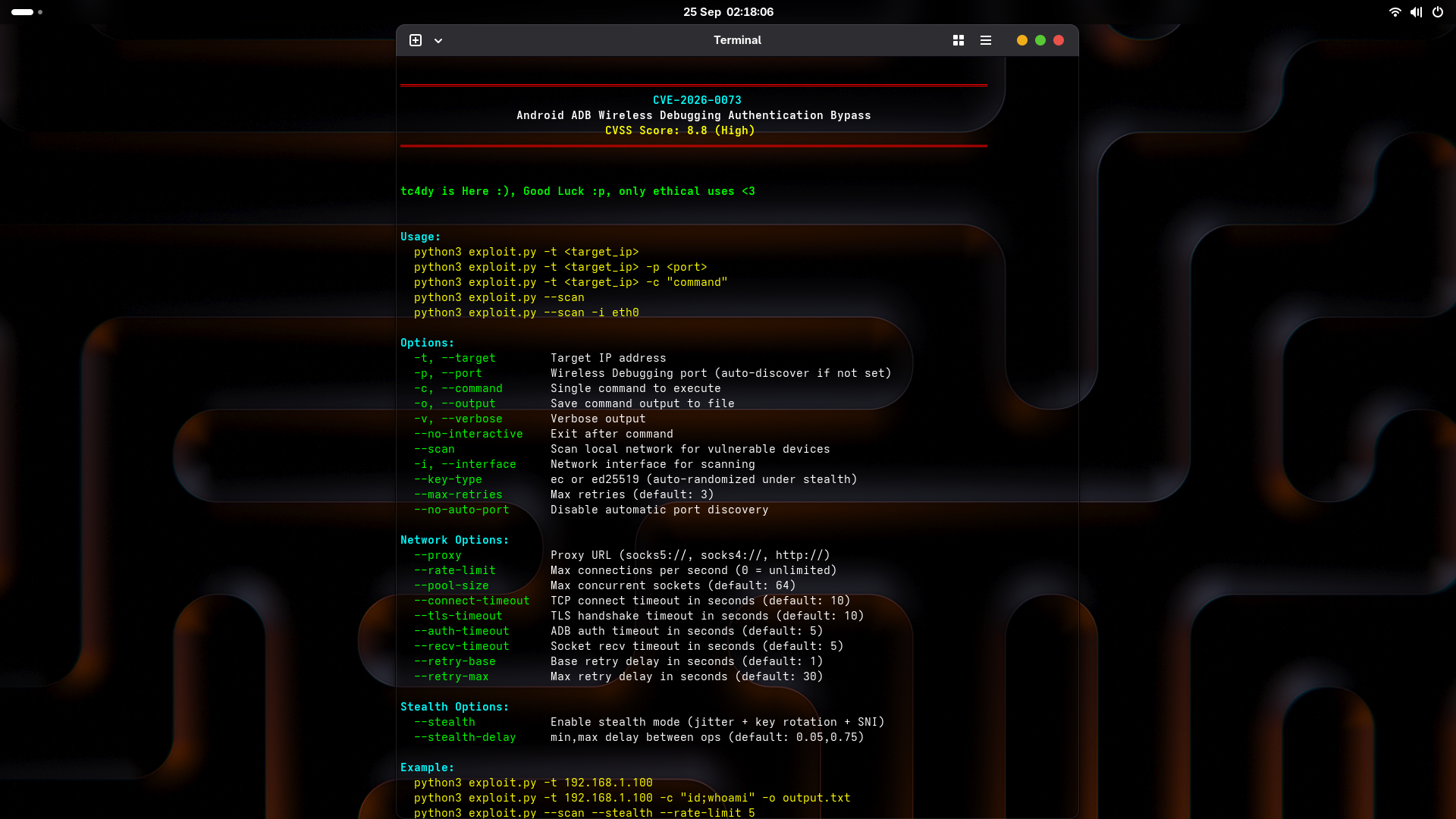This screenshot has height=819, width=1456.
Task: Click the green maximize window button
Action: pyautogui.click(x=1040, y=40)
